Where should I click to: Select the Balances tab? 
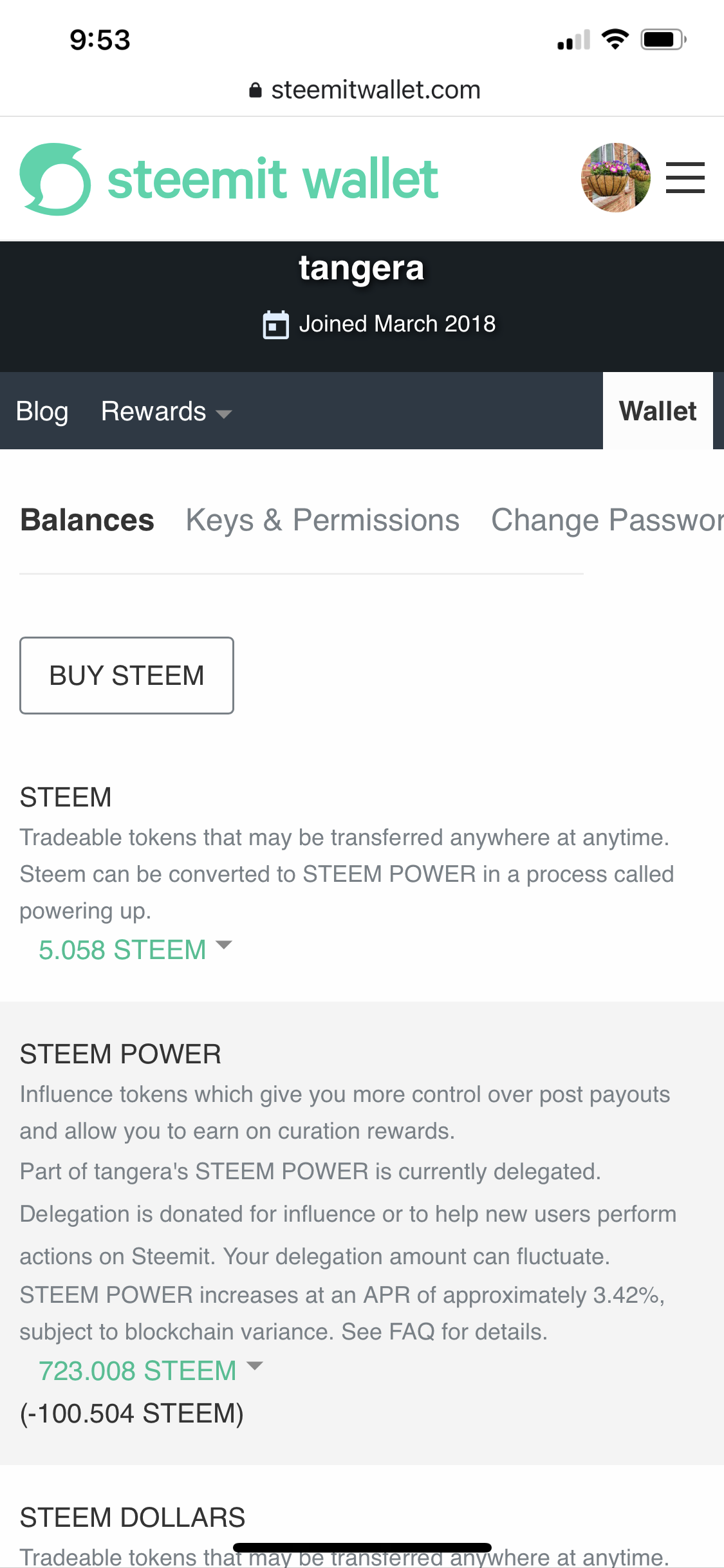(87, 520)
